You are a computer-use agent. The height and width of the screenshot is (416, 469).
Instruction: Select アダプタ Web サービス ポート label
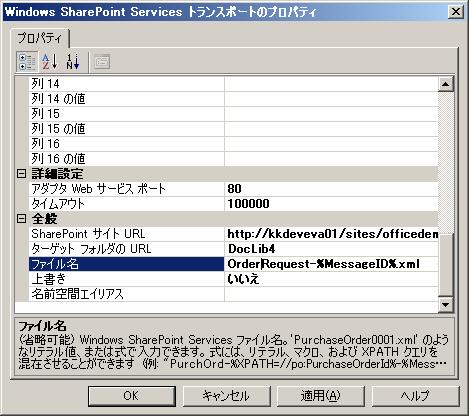click(x=127, y=189)
